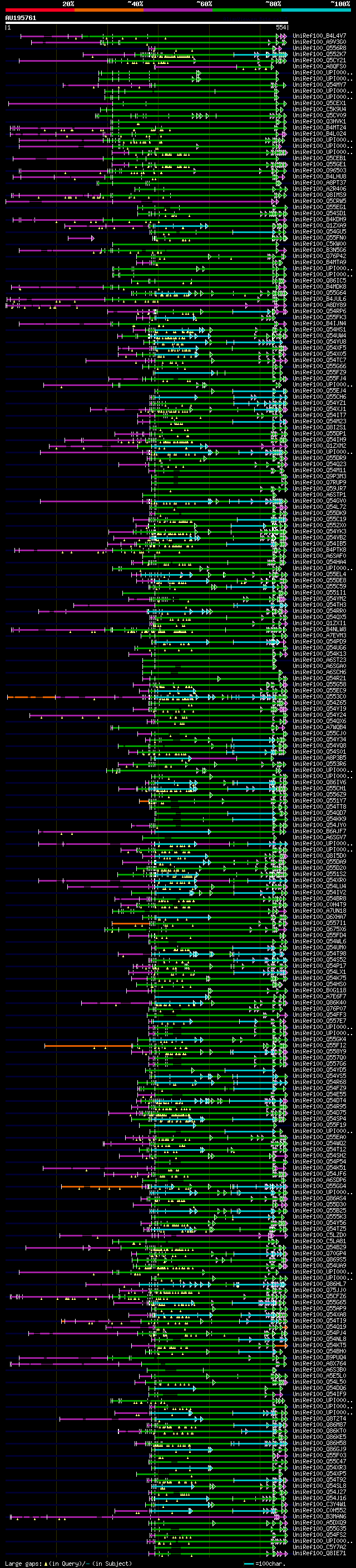356x1568 pixels.
Task: Select row label UniRef100_Q5CRW5
Action: click(x=319, y=201)
